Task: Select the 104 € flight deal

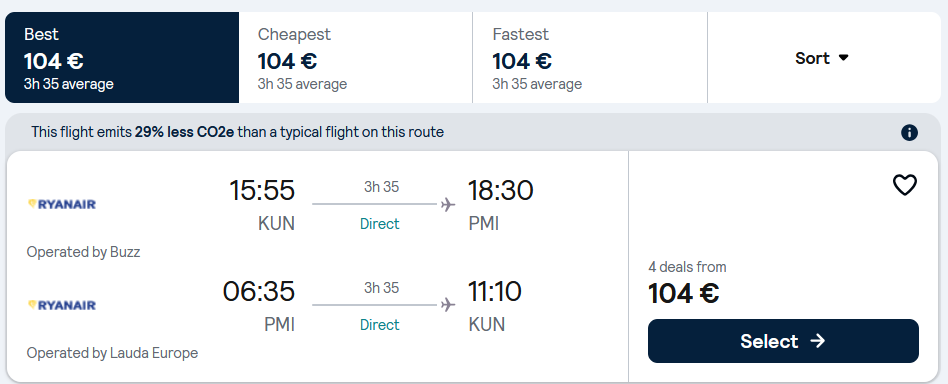Action: 783,341
